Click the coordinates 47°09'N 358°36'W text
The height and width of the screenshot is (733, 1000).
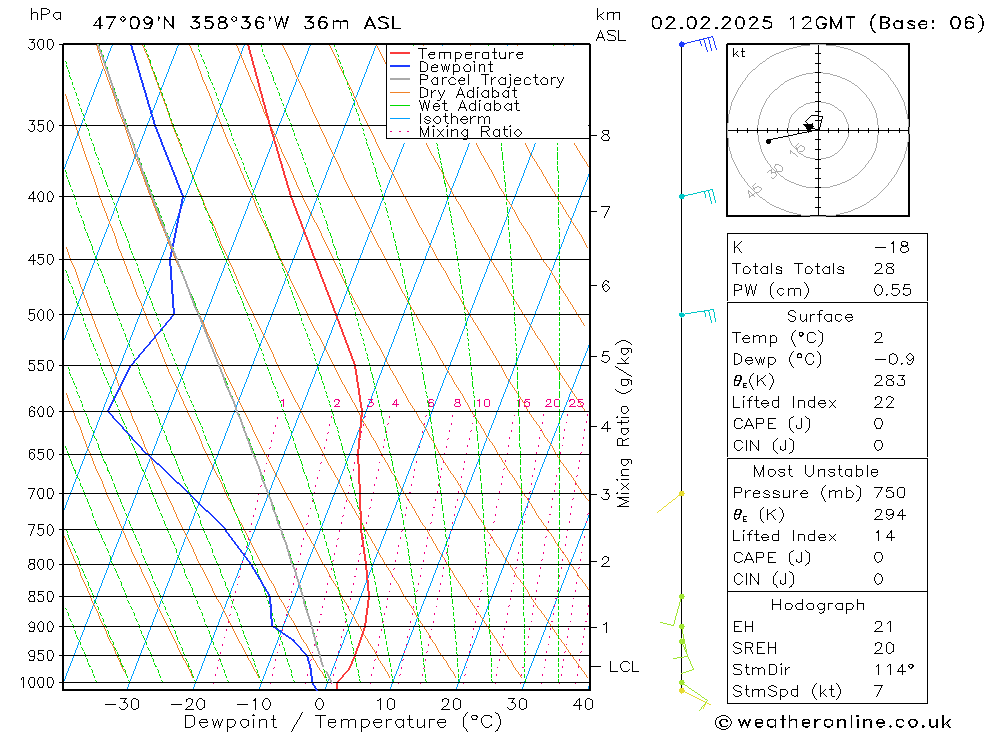191,24
